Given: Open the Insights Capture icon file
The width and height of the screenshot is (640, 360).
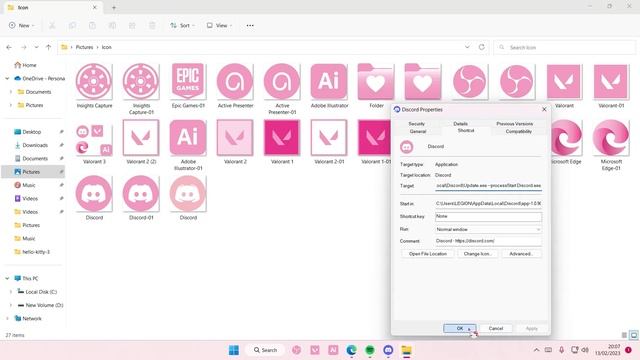Looking at the screenshot, I should 94,86.
